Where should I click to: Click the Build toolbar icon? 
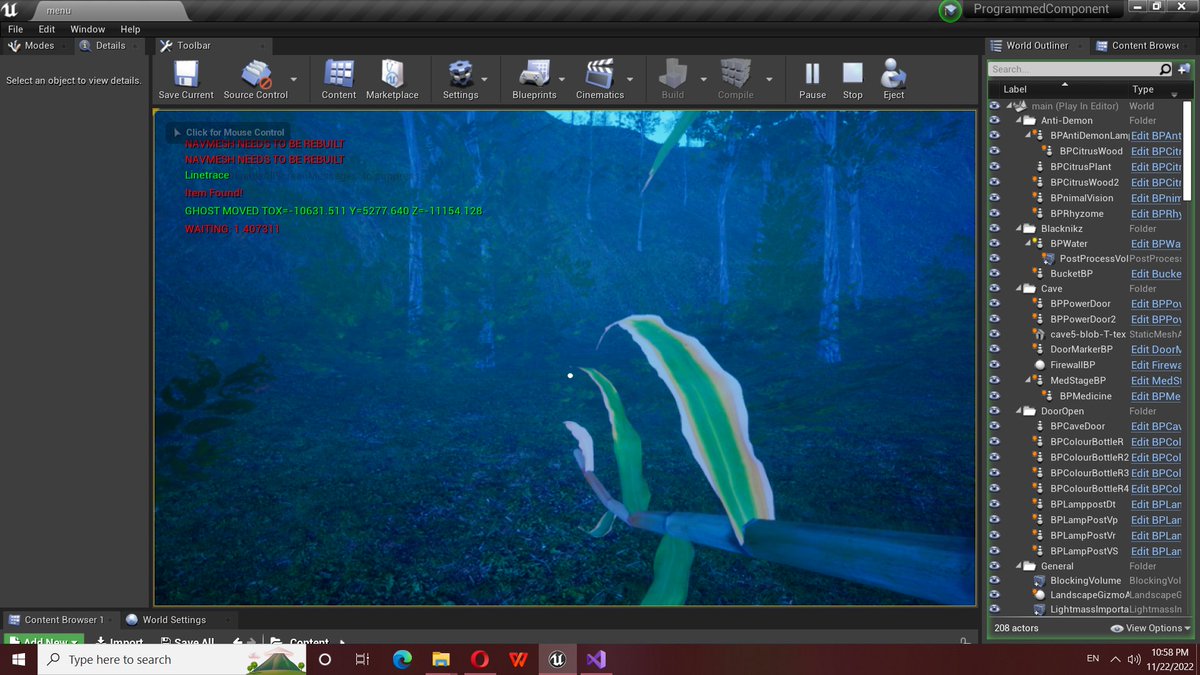pos(673,74)
